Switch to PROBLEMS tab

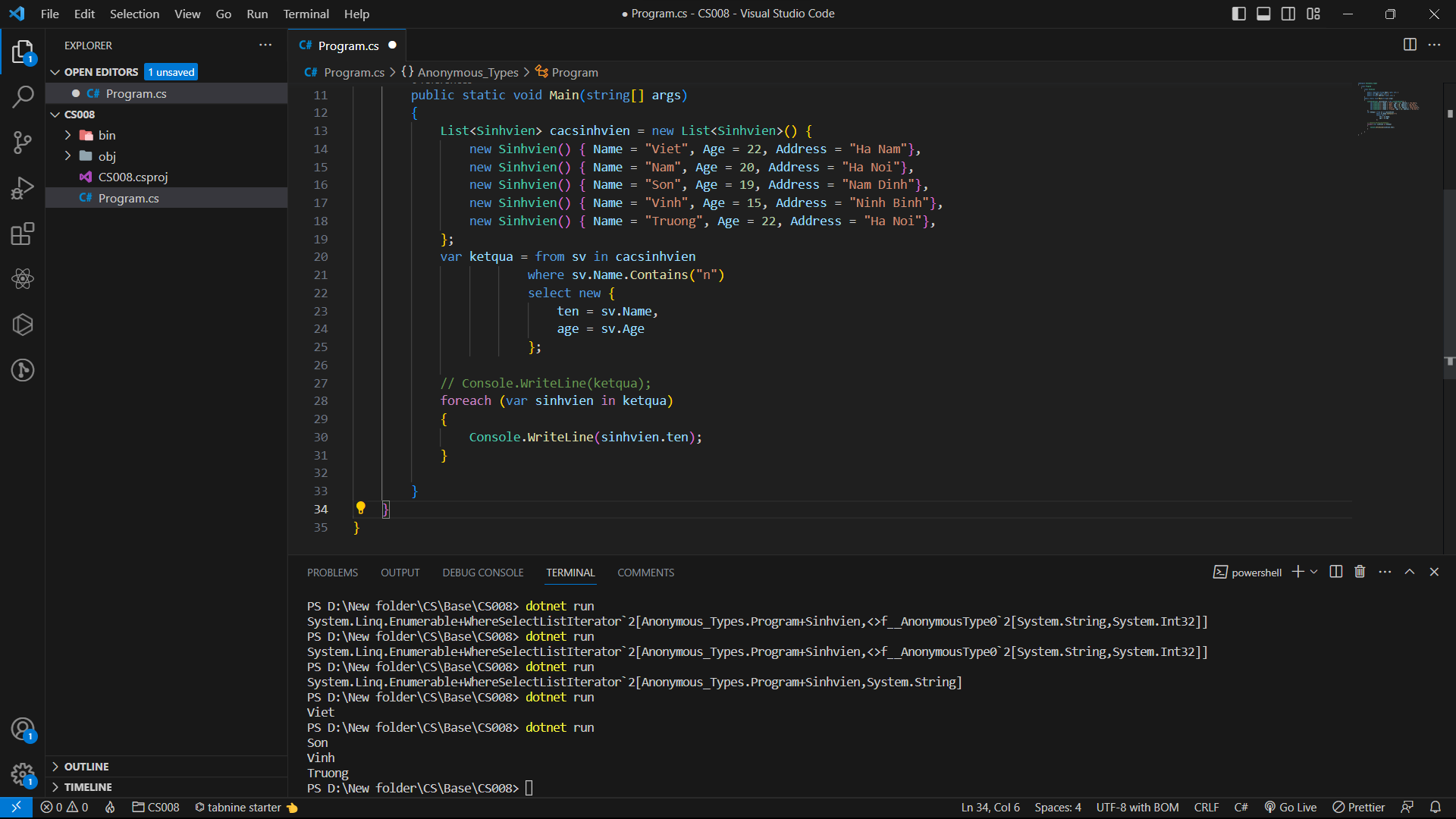tap(332, 573)
